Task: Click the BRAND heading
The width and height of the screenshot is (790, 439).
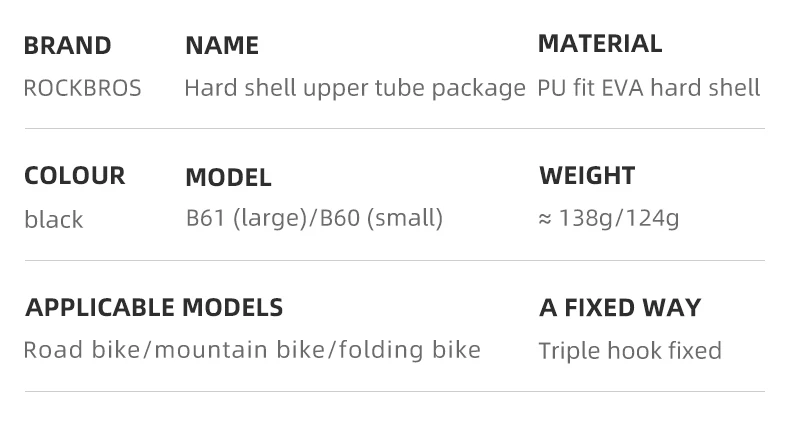Action: (67, 46)
